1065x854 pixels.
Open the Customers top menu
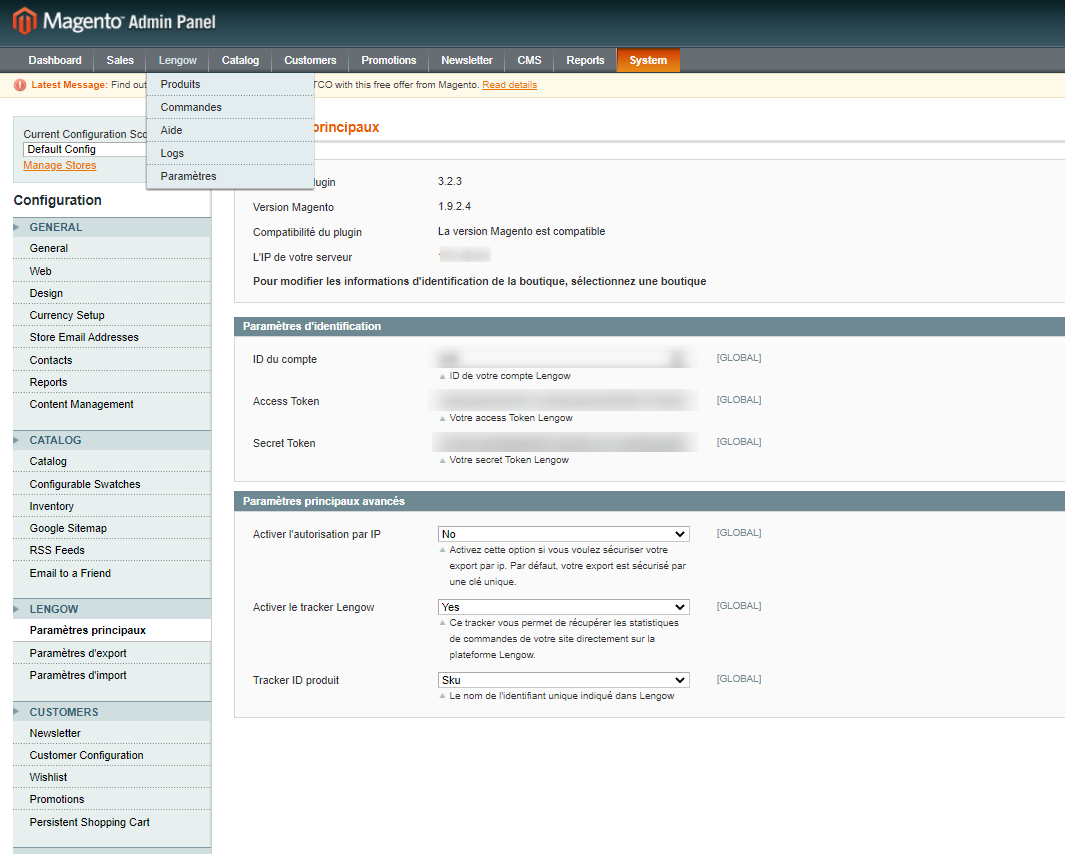pyautogui.click(x=310, y=60)
